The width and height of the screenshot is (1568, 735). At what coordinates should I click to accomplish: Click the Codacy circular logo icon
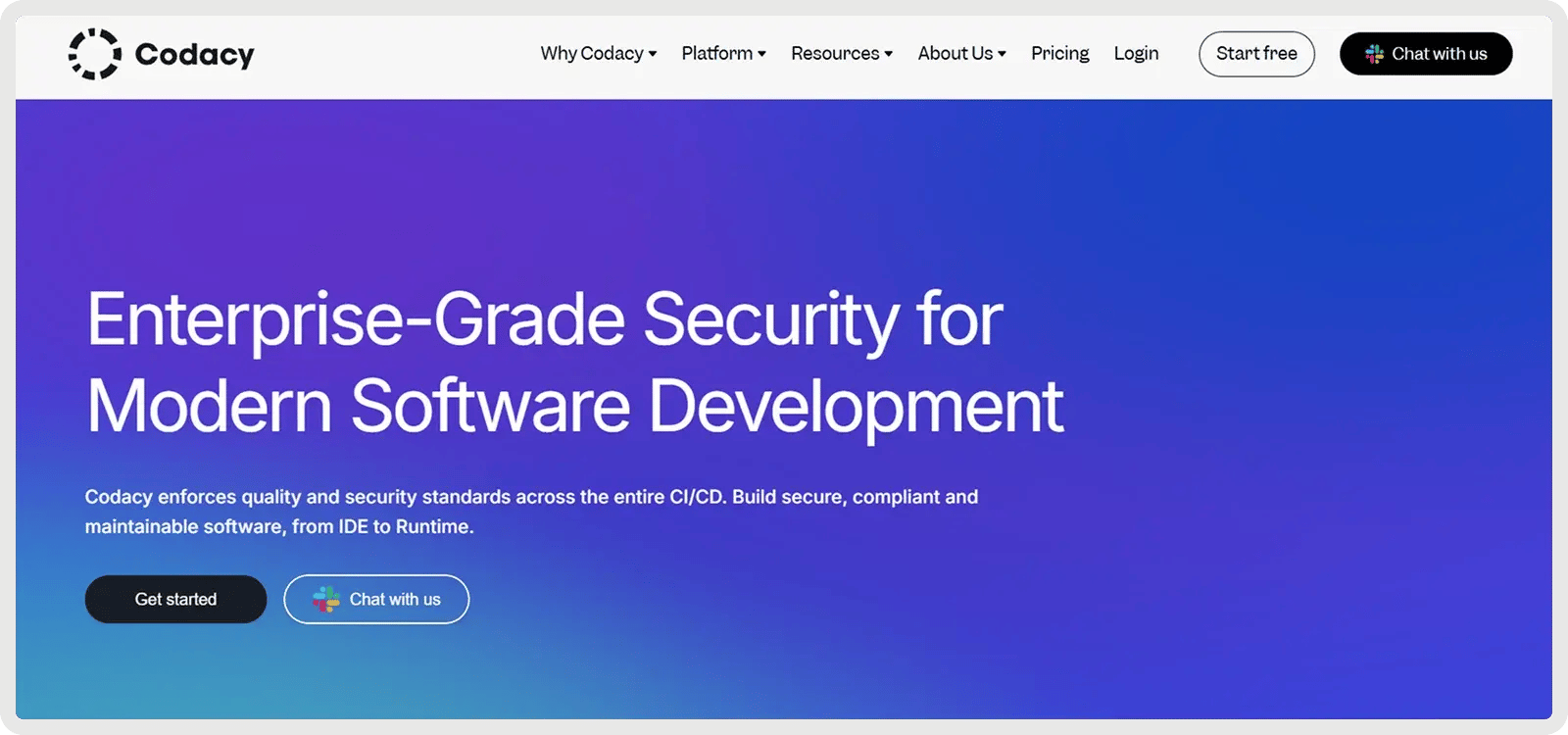94,54
